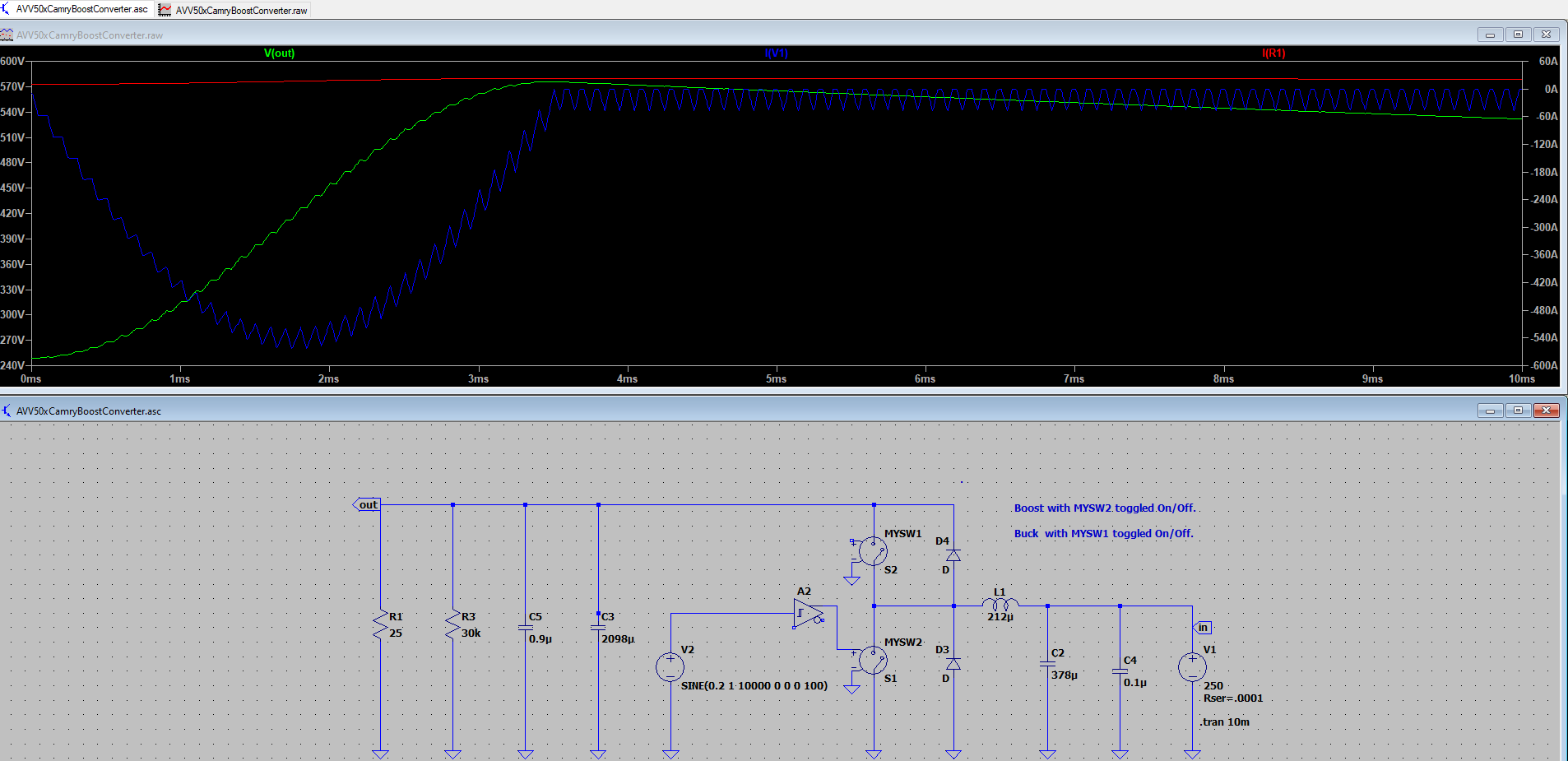Click the V2 sine source symbol
Viewport: 1568px width, 761px height.
click(670, 667)
